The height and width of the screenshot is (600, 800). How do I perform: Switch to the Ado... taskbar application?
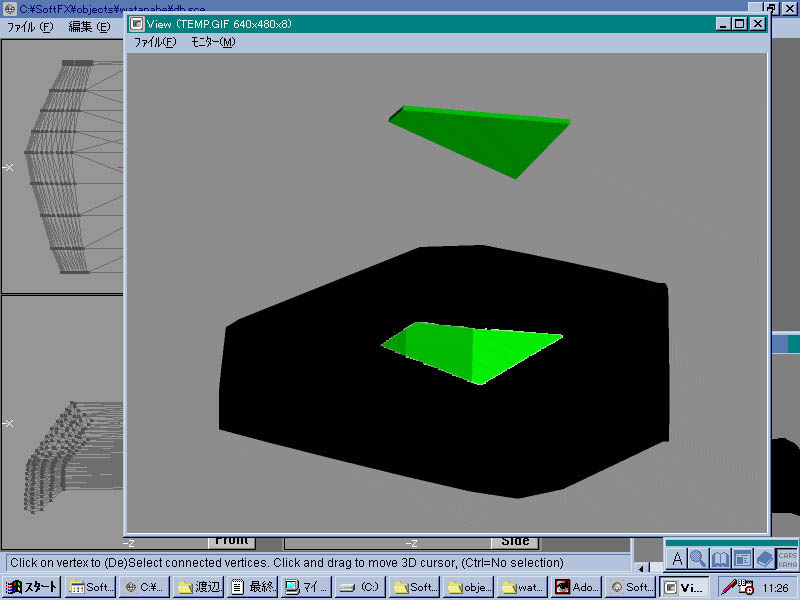pos(577,588)
